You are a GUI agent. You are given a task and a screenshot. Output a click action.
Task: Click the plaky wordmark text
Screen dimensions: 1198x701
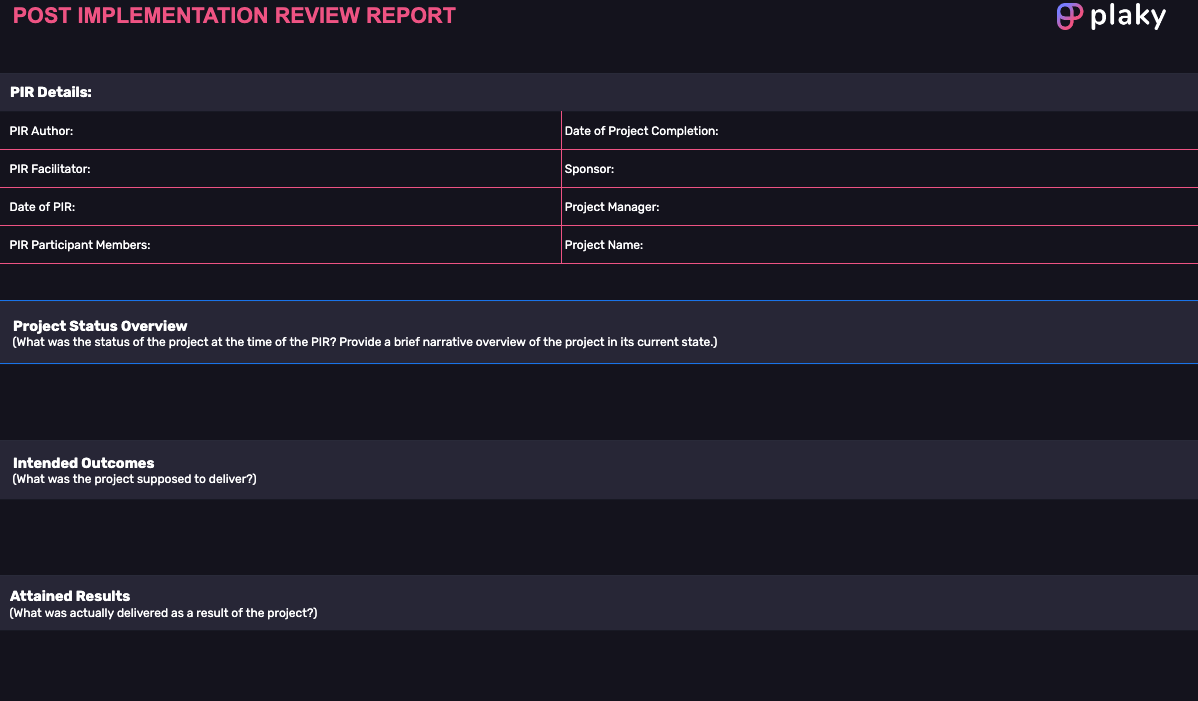pyautogui.click(x=1128, y=17)
